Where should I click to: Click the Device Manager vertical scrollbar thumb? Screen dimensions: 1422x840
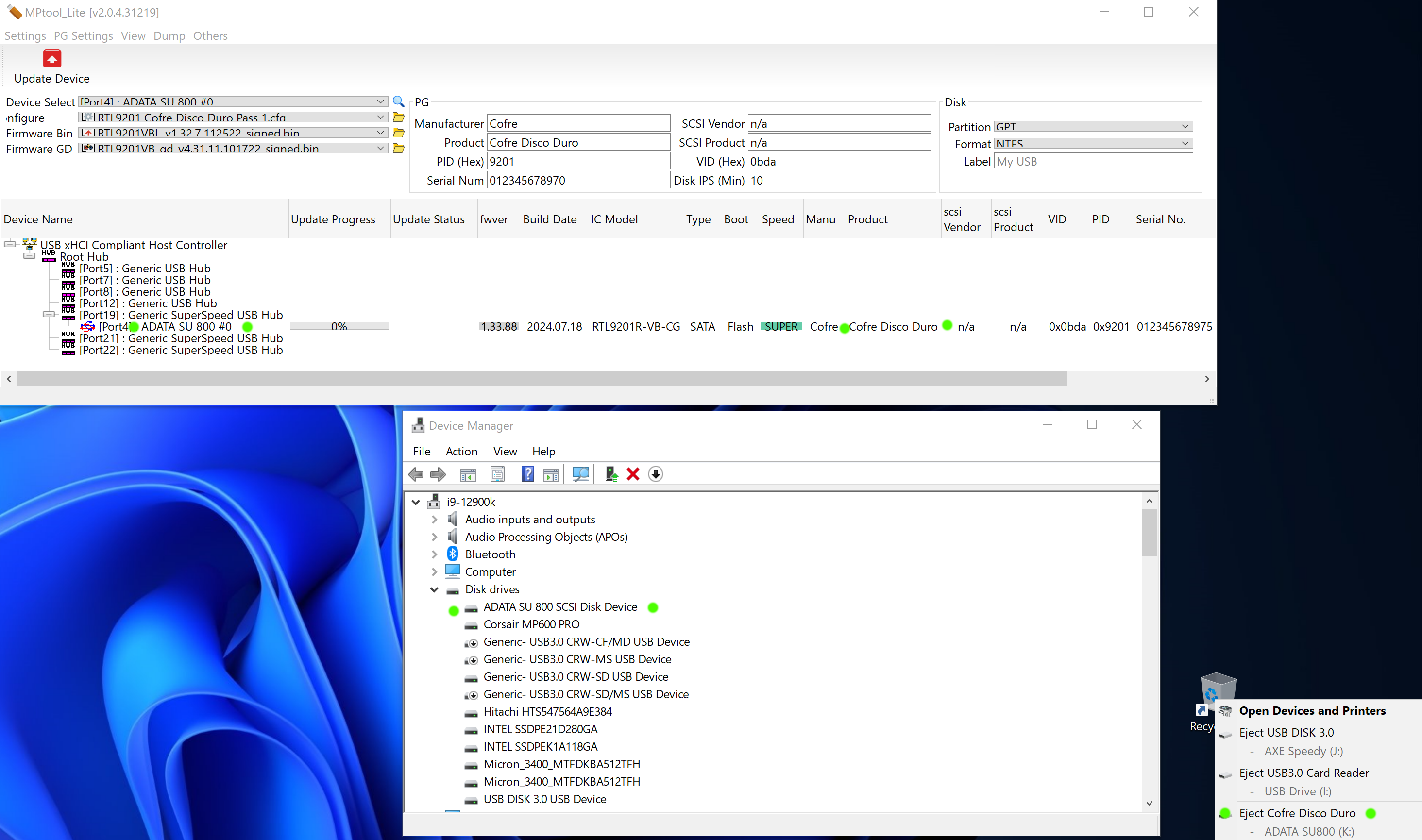click(1149, 532)
